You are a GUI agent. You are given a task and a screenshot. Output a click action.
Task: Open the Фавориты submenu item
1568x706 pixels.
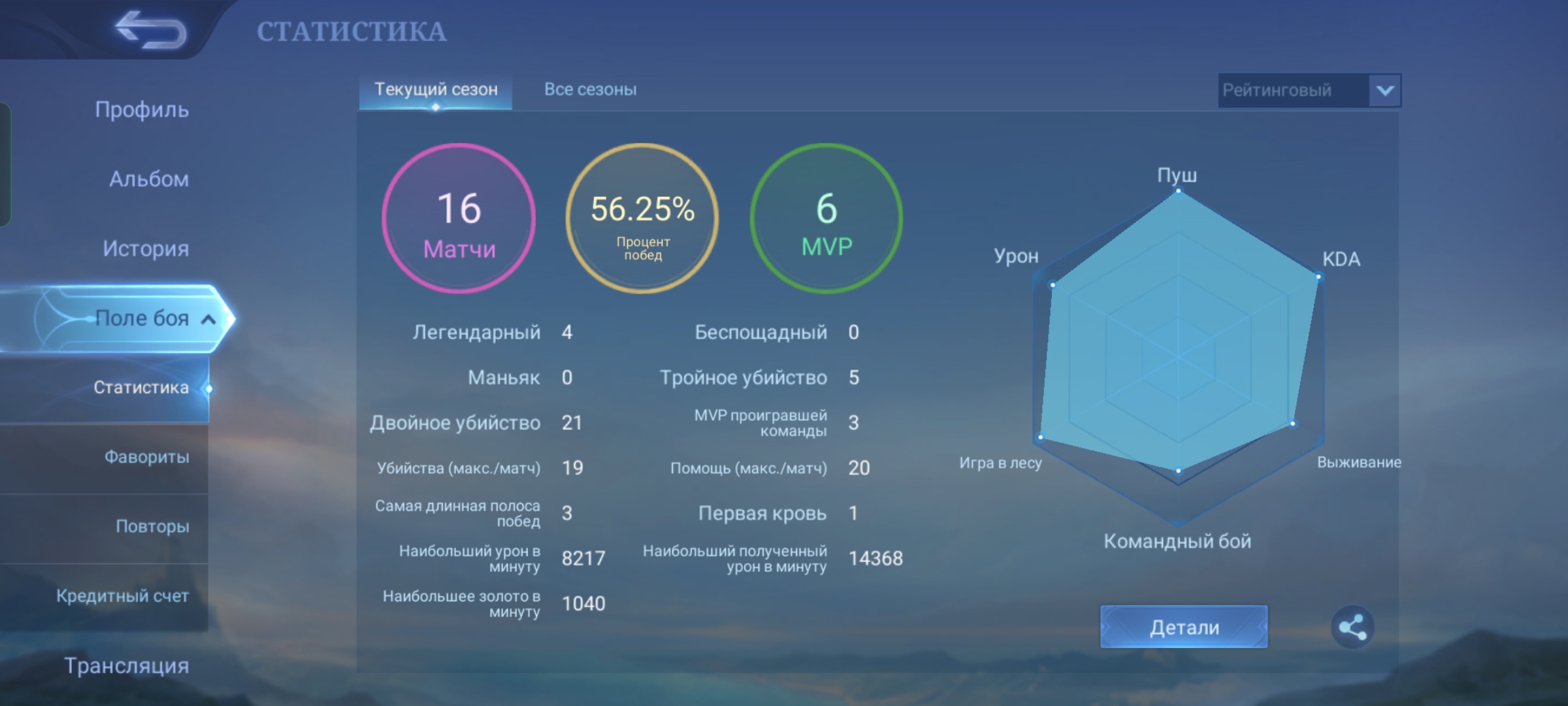coord(146,457)
